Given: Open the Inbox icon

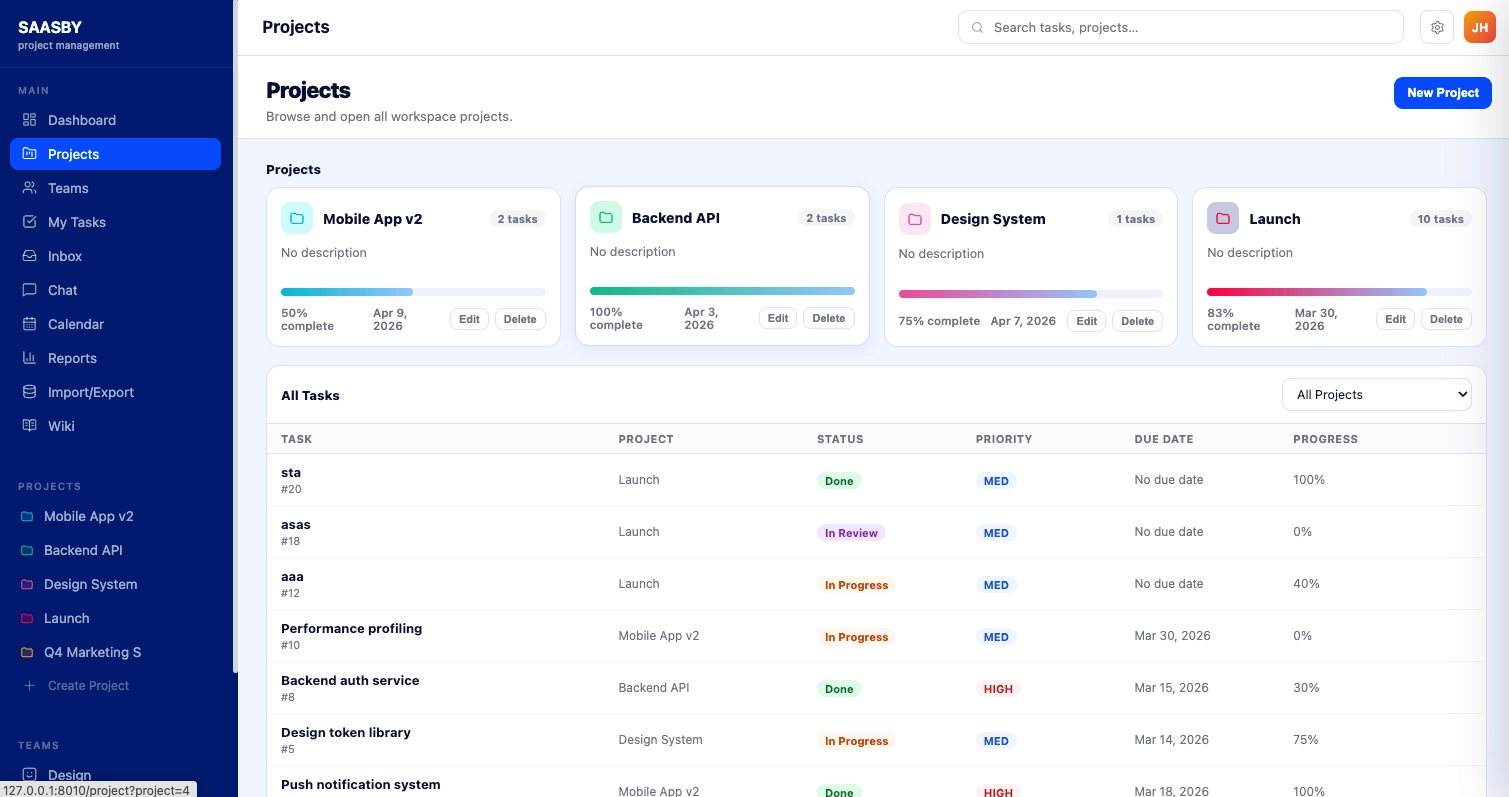Looking at the screenshot, I should tap(29, 256).
